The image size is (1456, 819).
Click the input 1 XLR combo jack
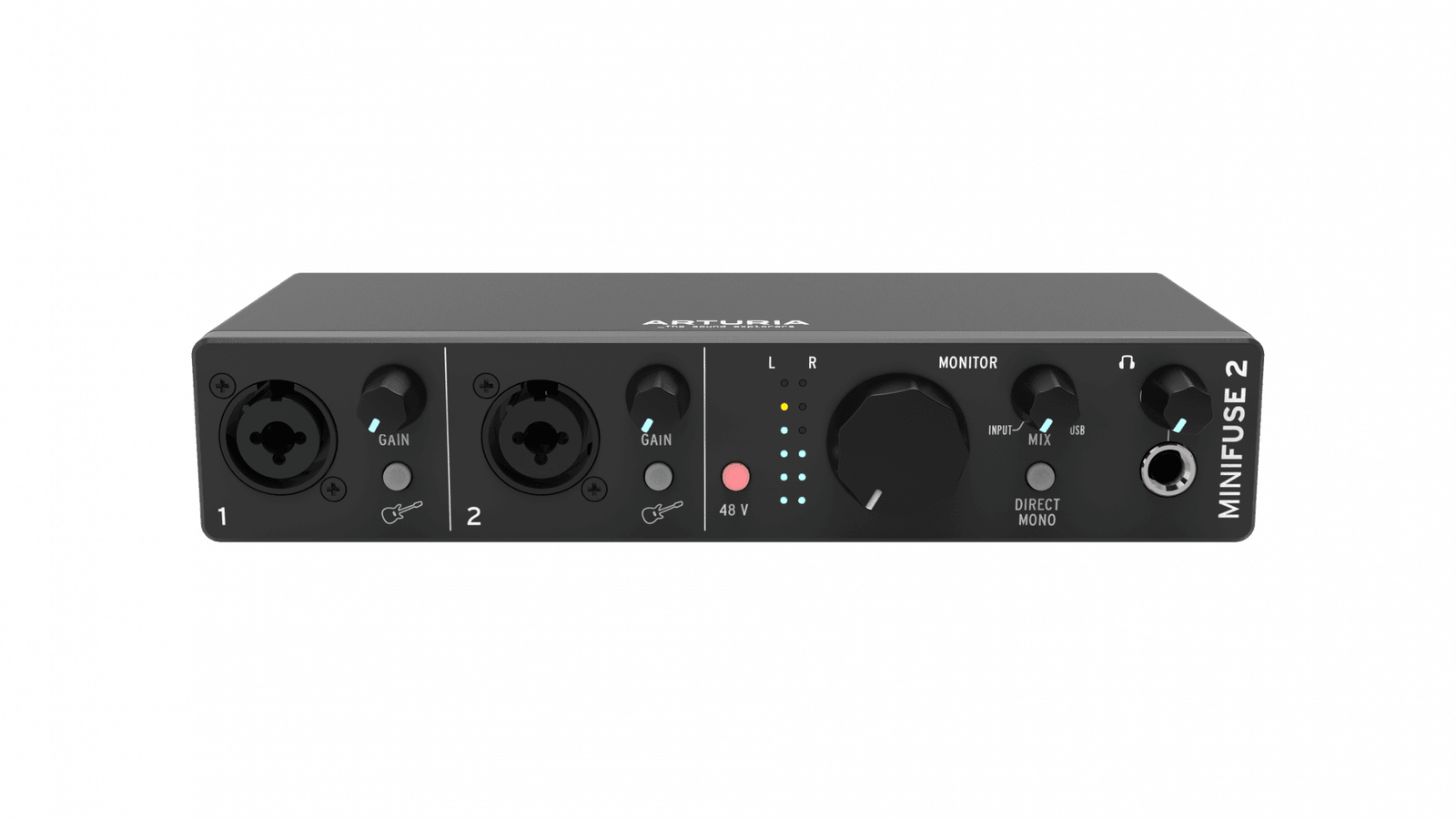click(x=278, y=438)
